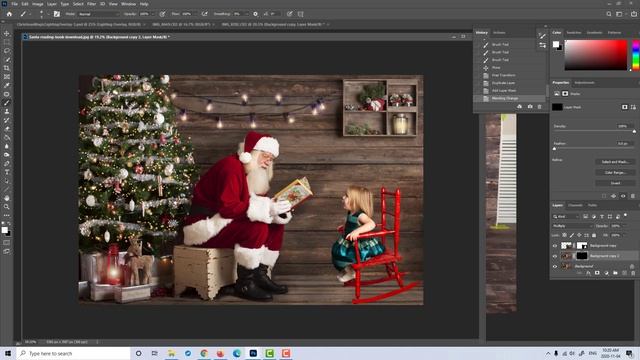Create new document from current state icon
Viewport: 640px width, 360px height.
(520, 107)
